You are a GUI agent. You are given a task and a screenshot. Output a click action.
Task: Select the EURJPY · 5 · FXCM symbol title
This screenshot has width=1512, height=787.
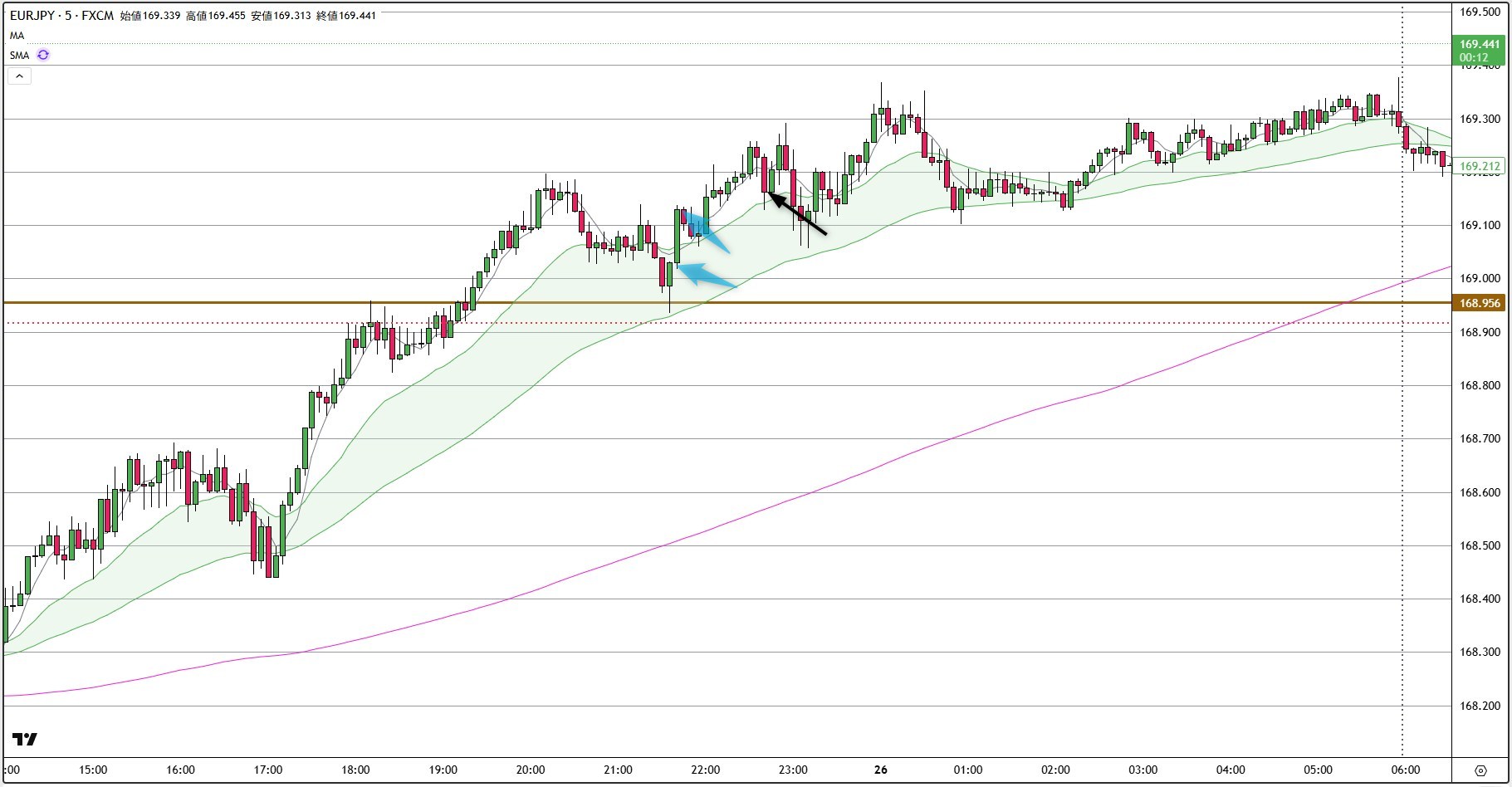(x=61, y=16)
